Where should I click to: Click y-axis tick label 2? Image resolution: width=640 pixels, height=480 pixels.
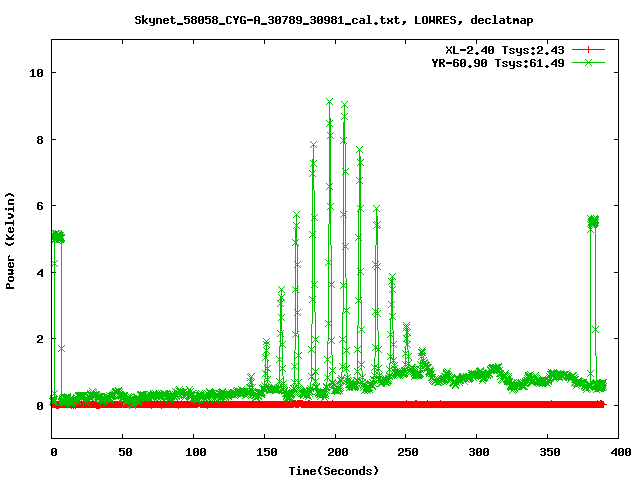click(x=40, y=339)
